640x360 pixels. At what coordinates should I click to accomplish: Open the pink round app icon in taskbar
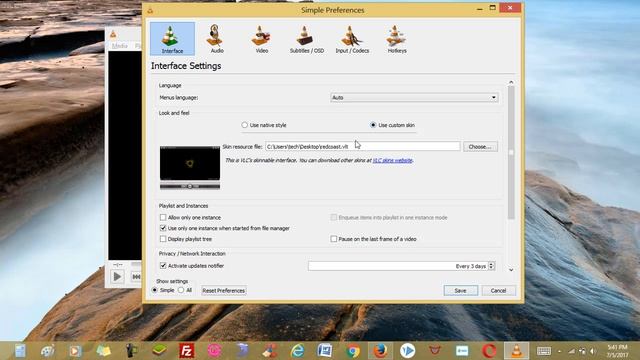215,351
